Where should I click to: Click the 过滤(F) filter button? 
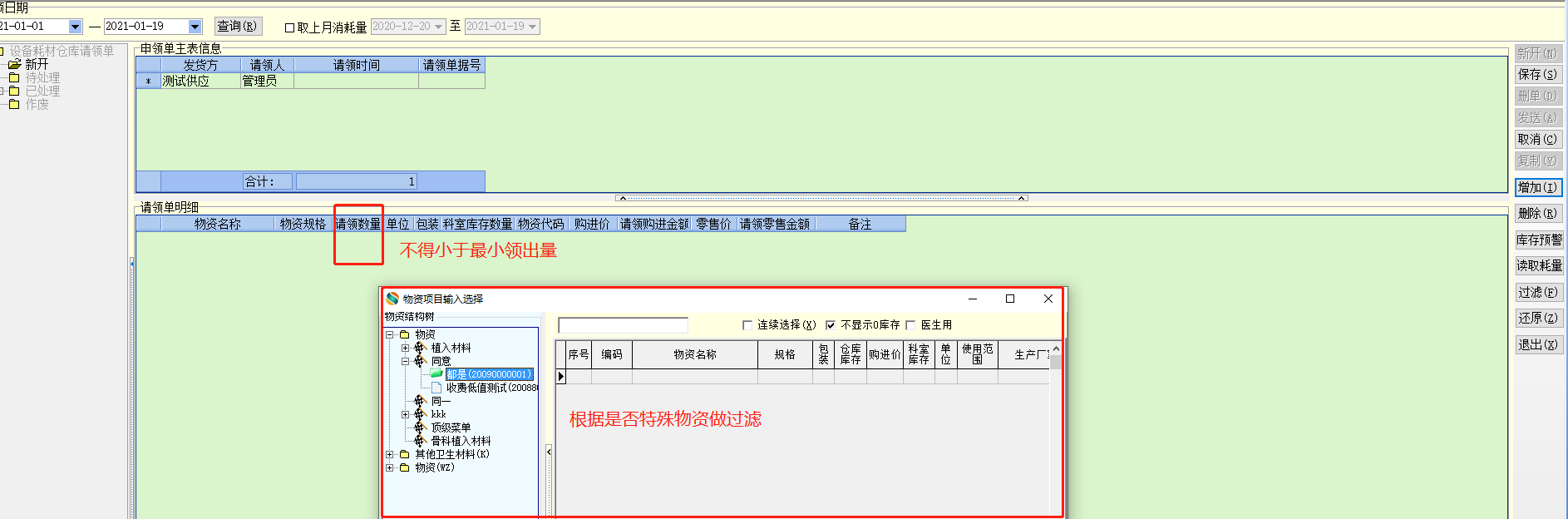(1538, 292)
